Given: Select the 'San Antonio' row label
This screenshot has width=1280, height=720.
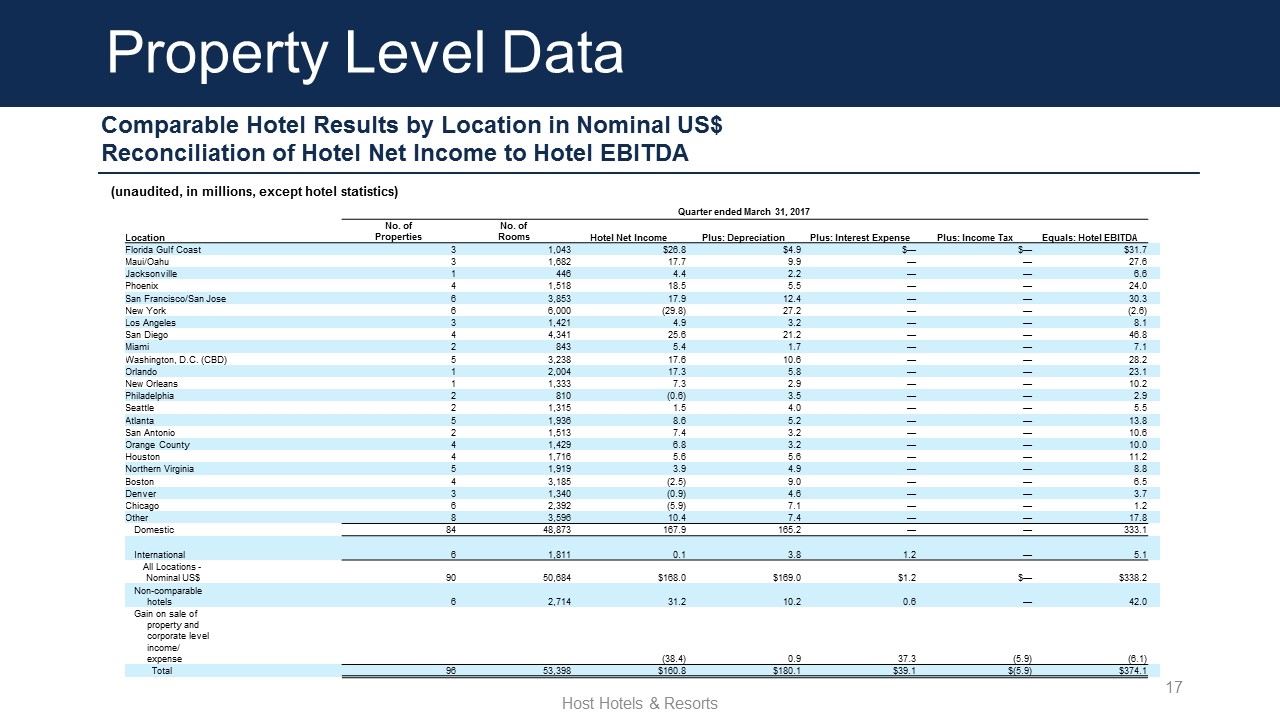Looking at the screenshot, I should [150, 433].
